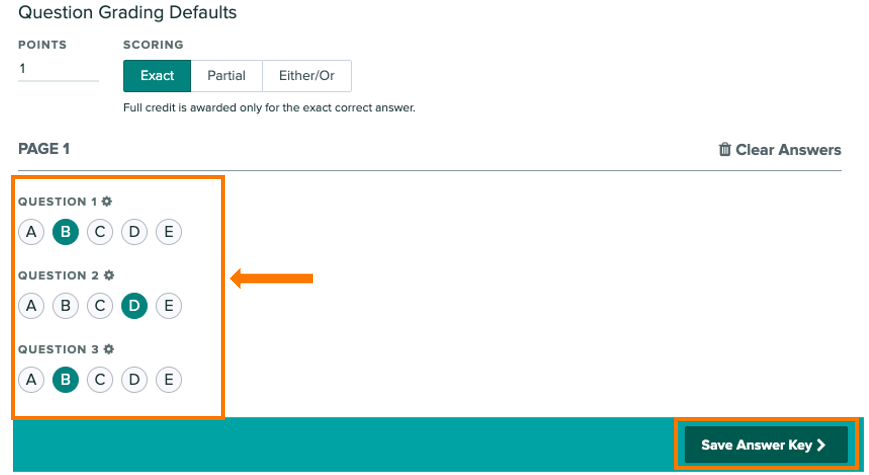Image resolution: width=869 pixels, height=475 pixels.
Task: Switch scoring to Partial
Action: tap(226, 76)
